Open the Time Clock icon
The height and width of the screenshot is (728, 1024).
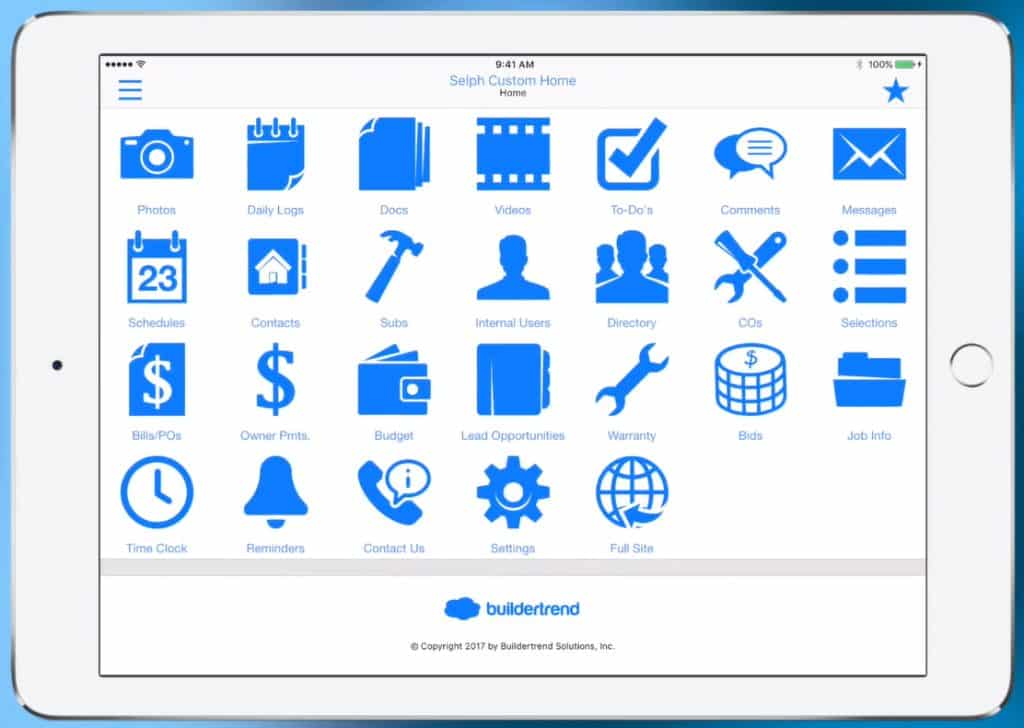(157, 494)
